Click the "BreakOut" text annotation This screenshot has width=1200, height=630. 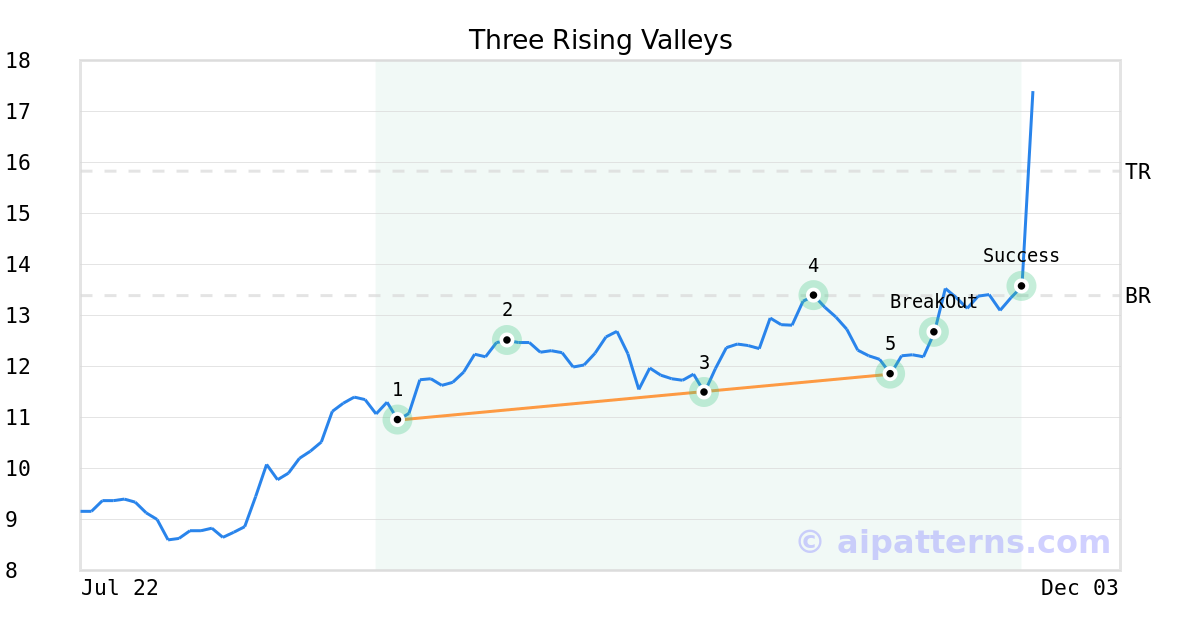[933, 302]
